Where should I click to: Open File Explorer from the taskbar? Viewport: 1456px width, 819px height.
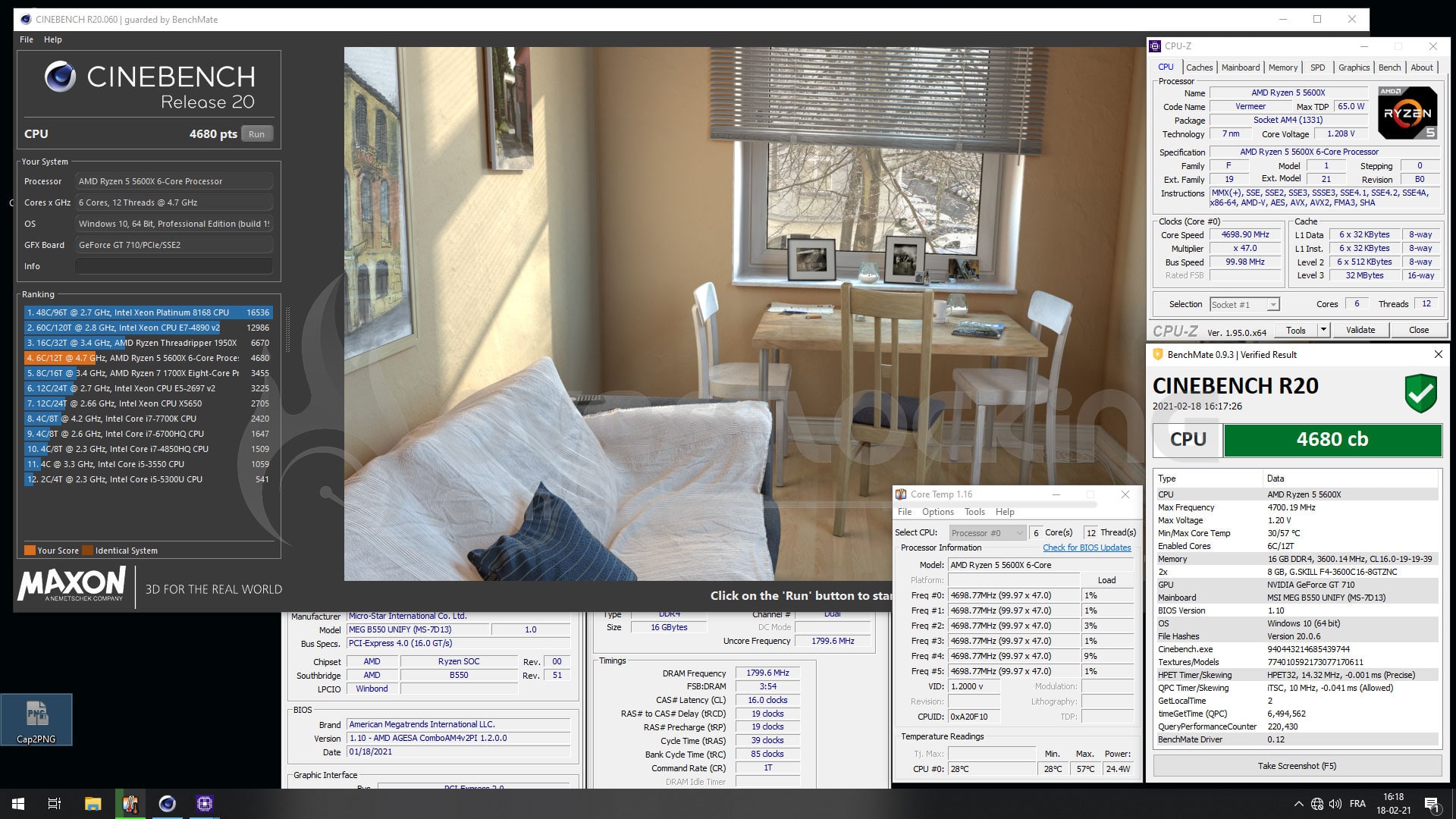93,804
